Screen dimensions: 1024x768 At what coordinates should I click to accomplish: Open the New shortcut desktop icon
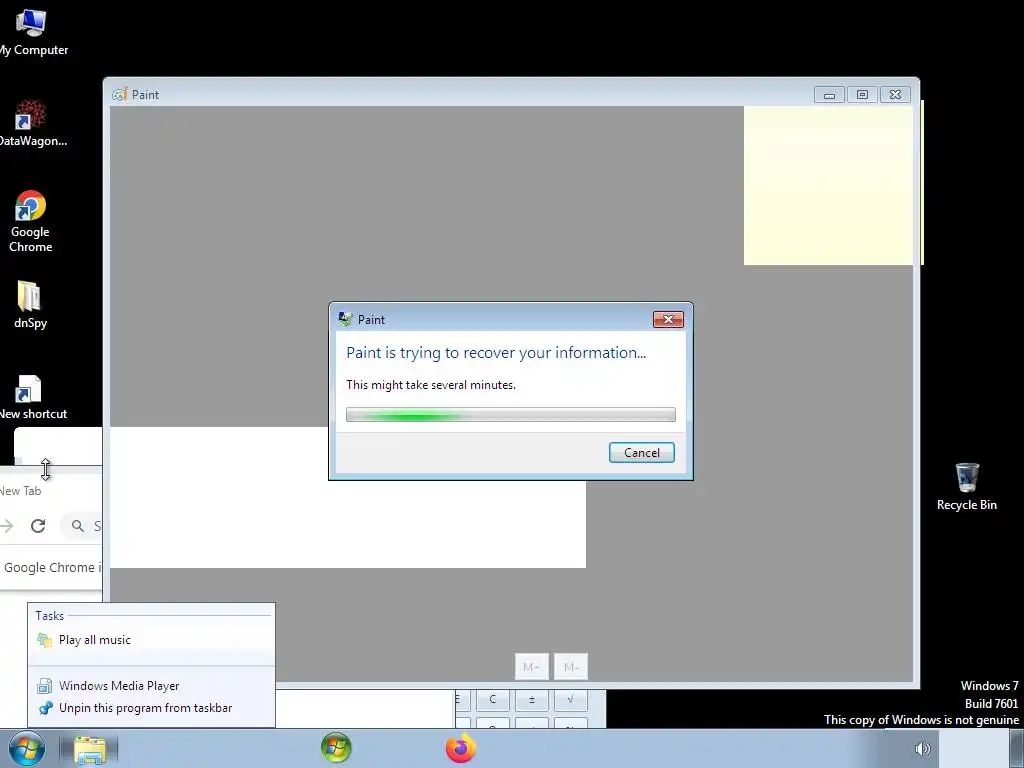click(31, 397)
